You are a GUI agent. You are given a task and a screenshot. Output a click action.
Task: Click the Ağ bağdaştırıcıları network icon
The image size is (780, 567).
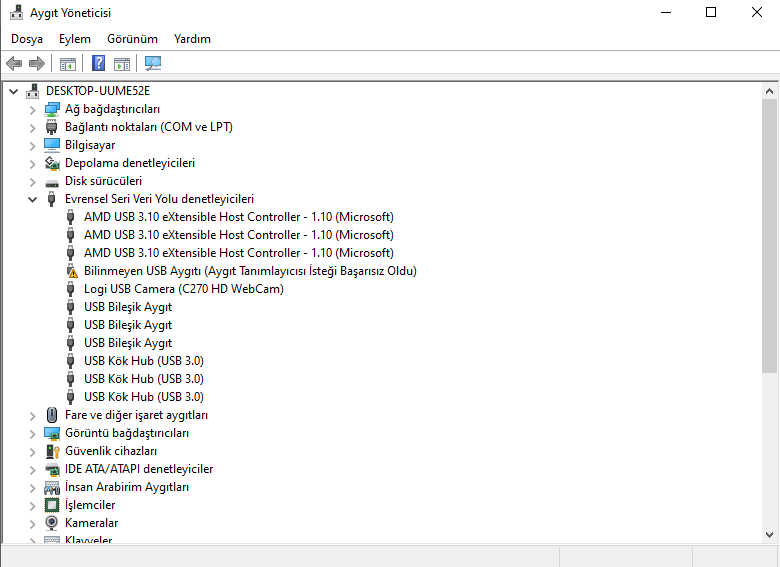coord(52,109)
